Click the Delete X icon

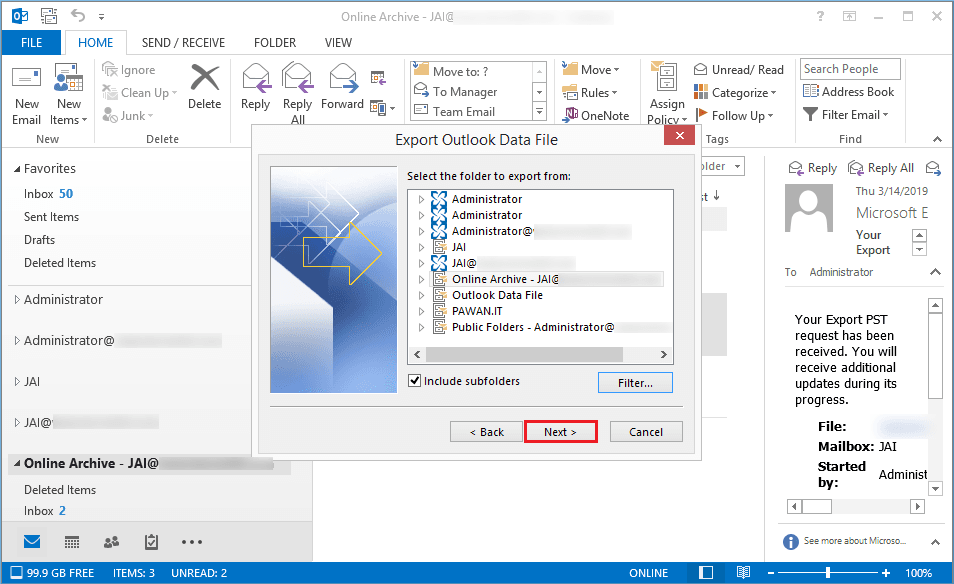(x=205, y=78)
